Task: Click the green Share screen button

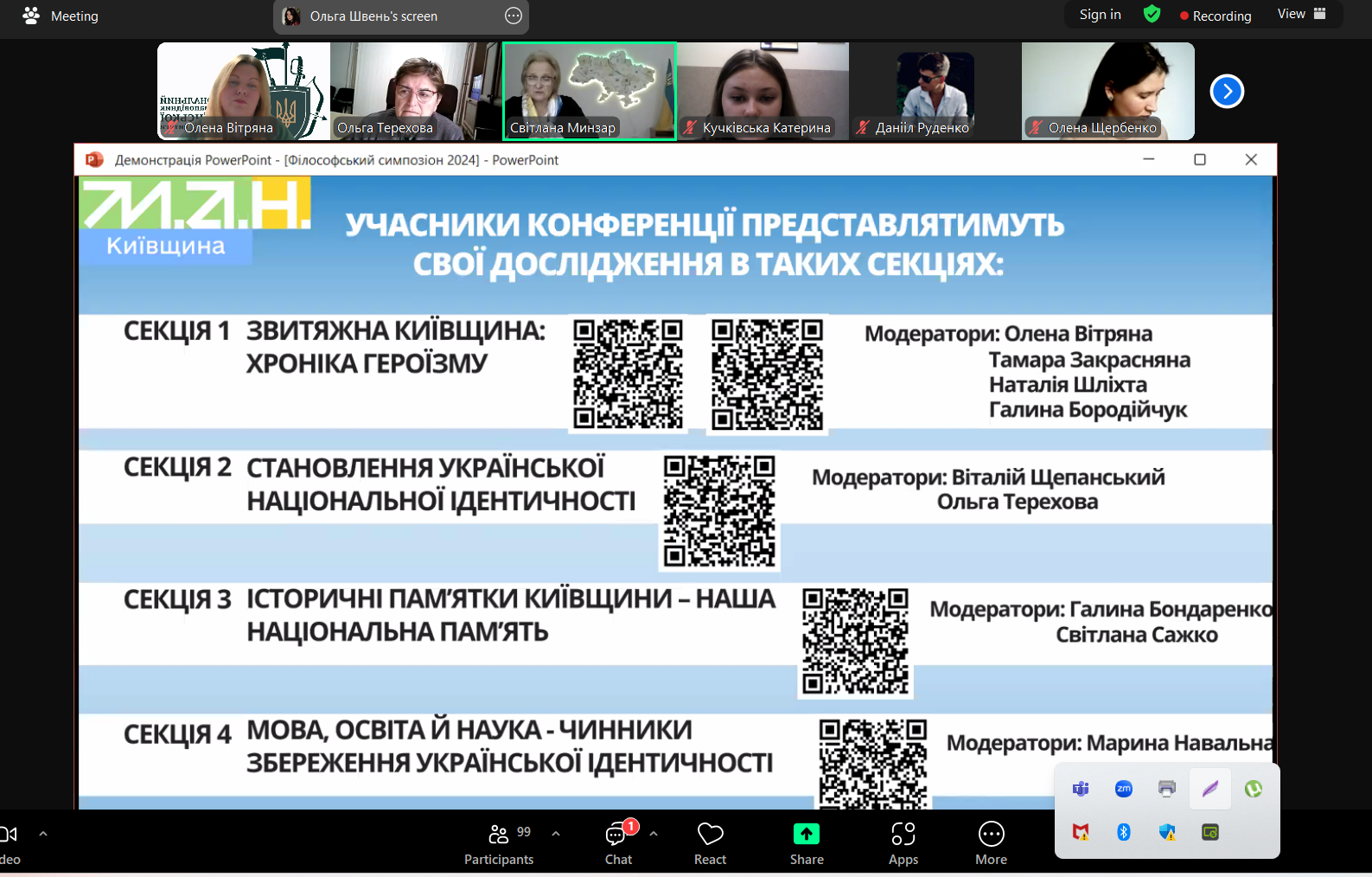Action: click(x=806, y=843)
